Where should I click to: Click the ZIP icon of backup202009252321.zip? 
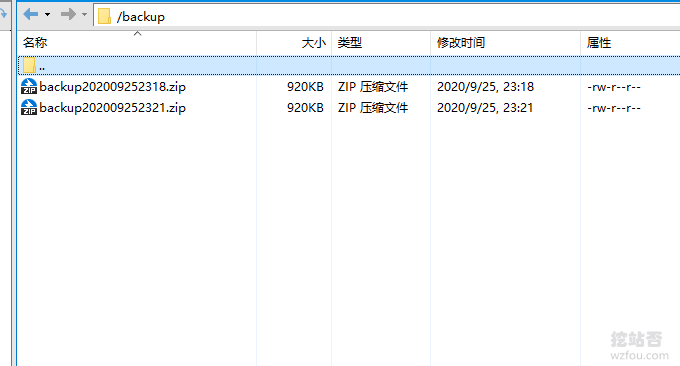(x=29, y=107)
